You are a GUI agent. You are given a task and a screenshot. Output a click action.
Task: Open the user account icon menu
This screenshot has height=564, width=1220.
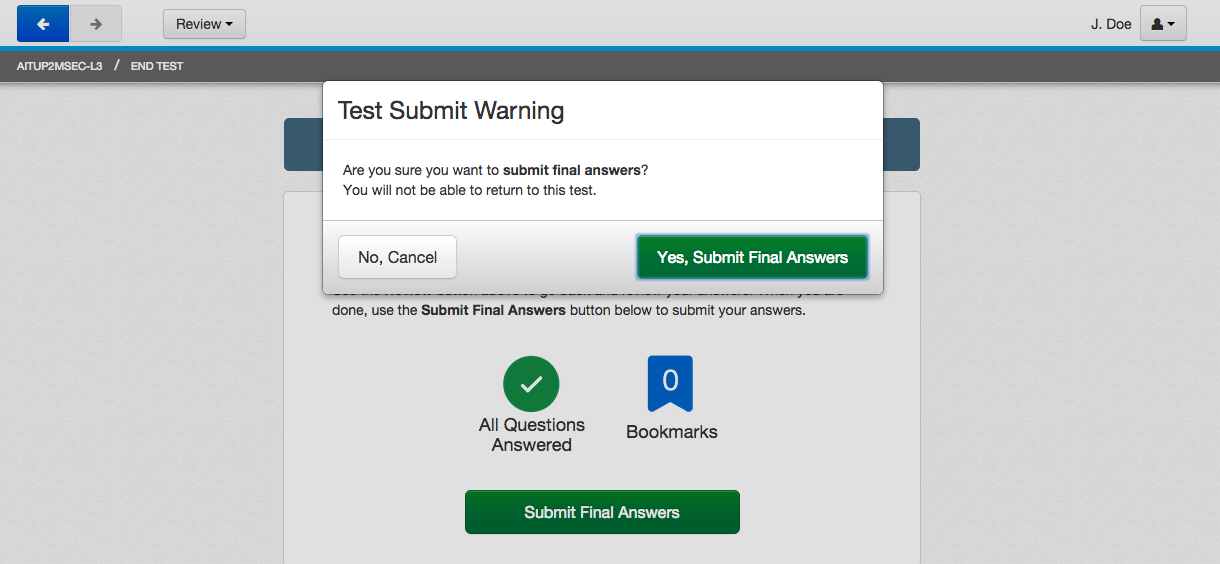coord(1163,24)
